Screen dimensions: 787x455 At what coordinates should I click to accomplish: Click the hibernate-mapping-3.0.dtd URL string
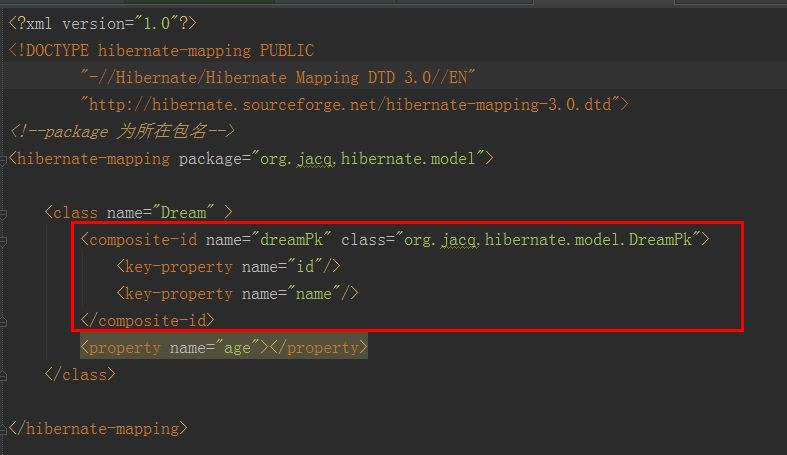(350, 104)
